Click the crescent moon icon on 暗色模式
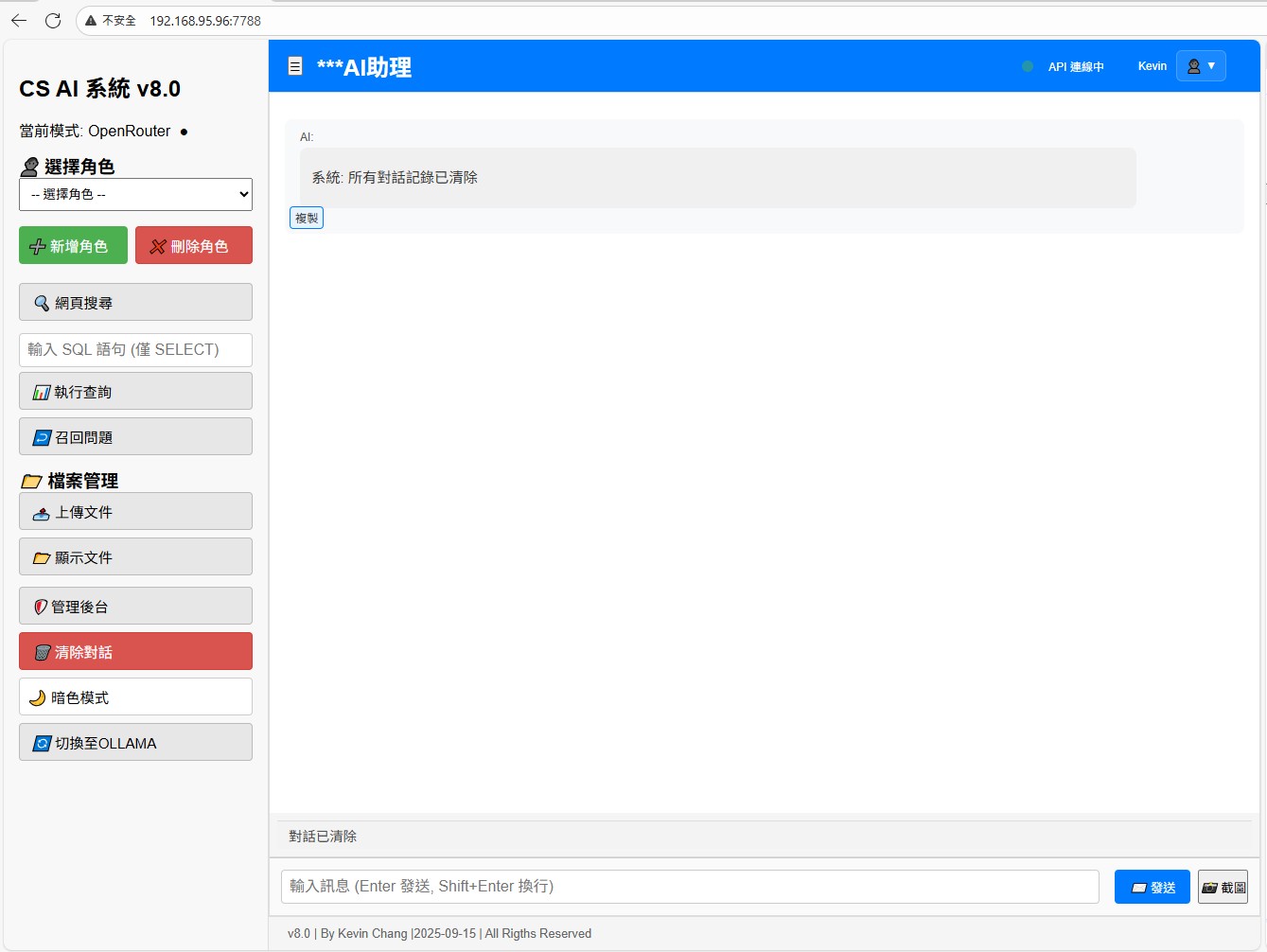The width and height of the screenshot is (1267, 952). coord(38,697)
